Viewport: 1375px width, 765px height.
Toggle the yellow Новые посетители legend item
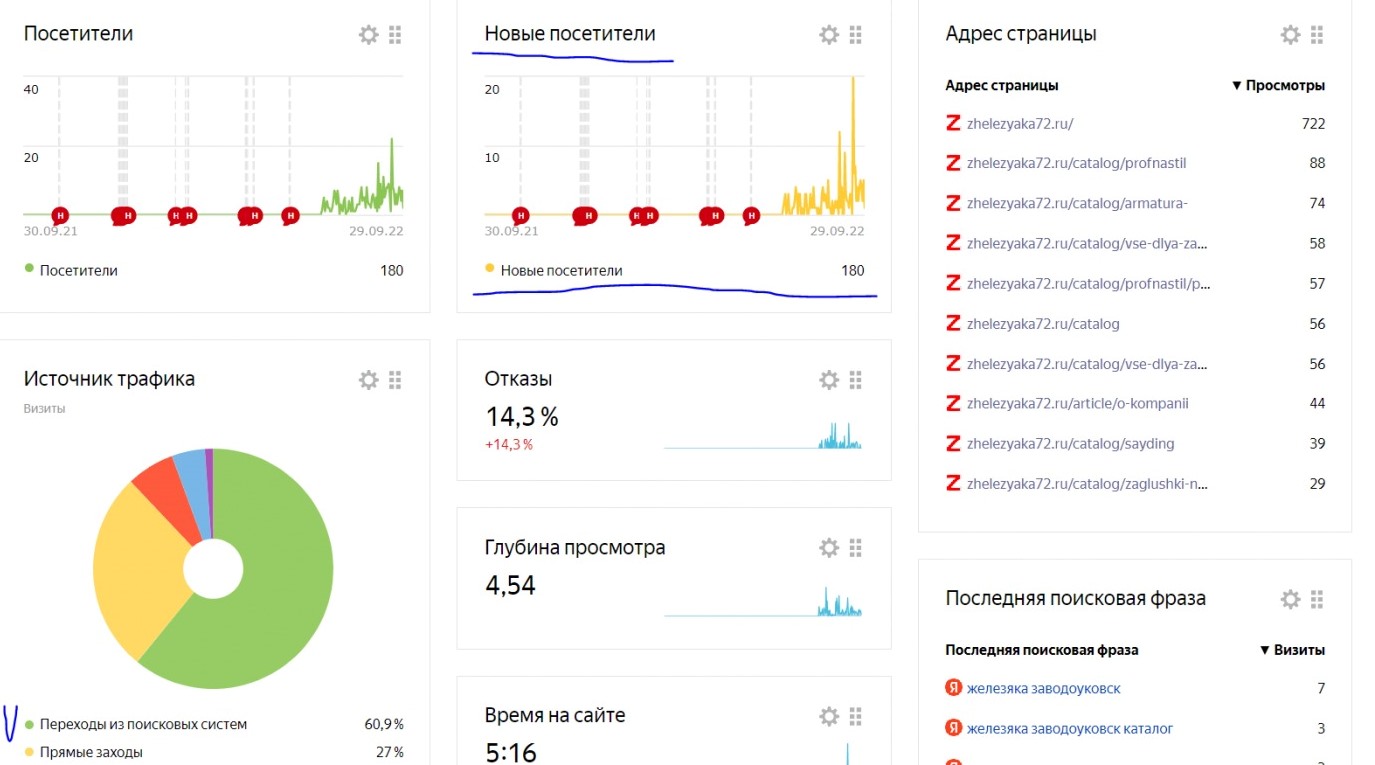[x=560, y=270]
